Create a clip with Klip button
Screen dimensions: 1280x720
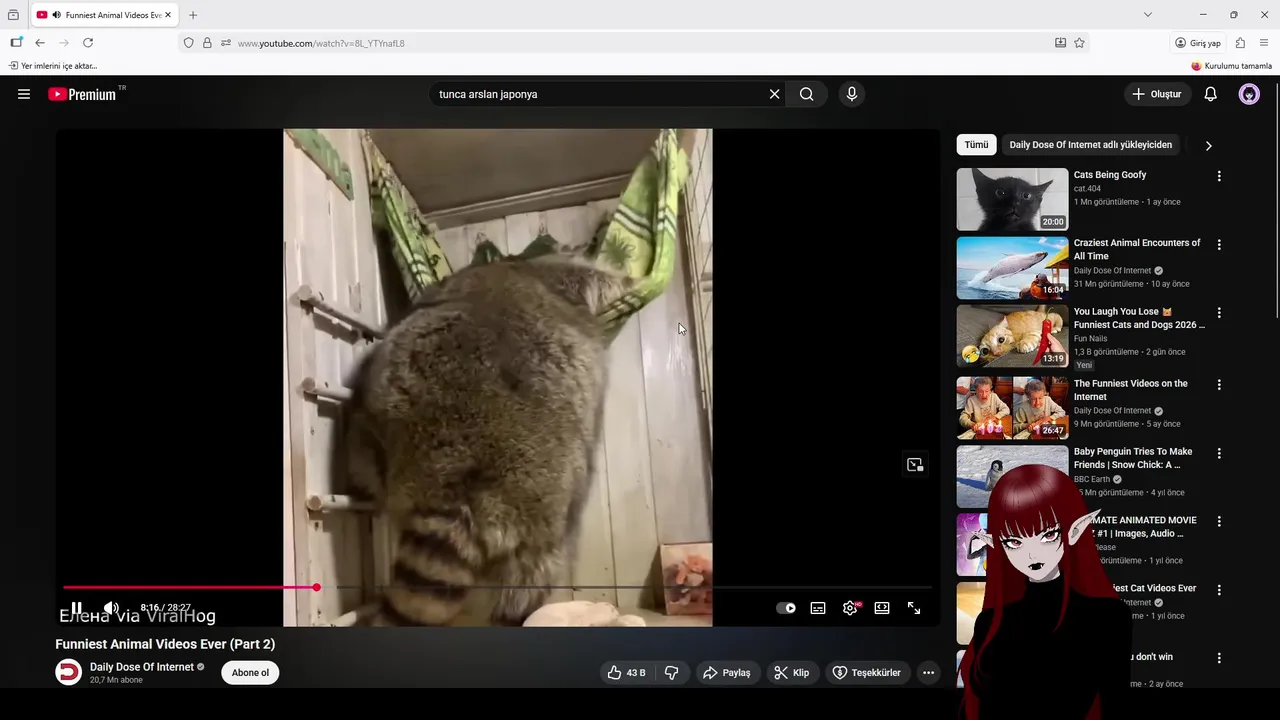(791, 673)
